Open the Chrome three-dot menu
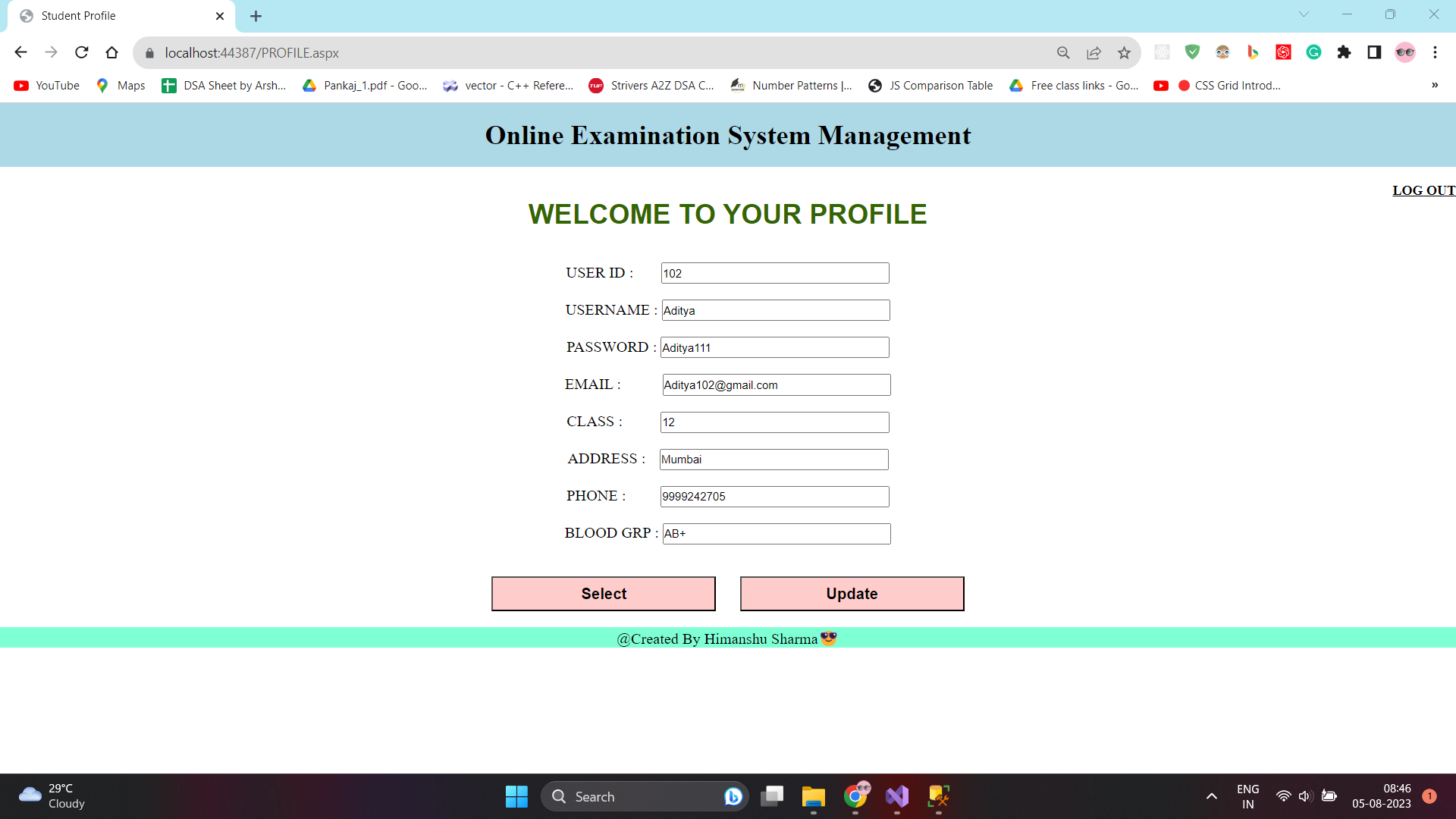 coord(1436,52)
